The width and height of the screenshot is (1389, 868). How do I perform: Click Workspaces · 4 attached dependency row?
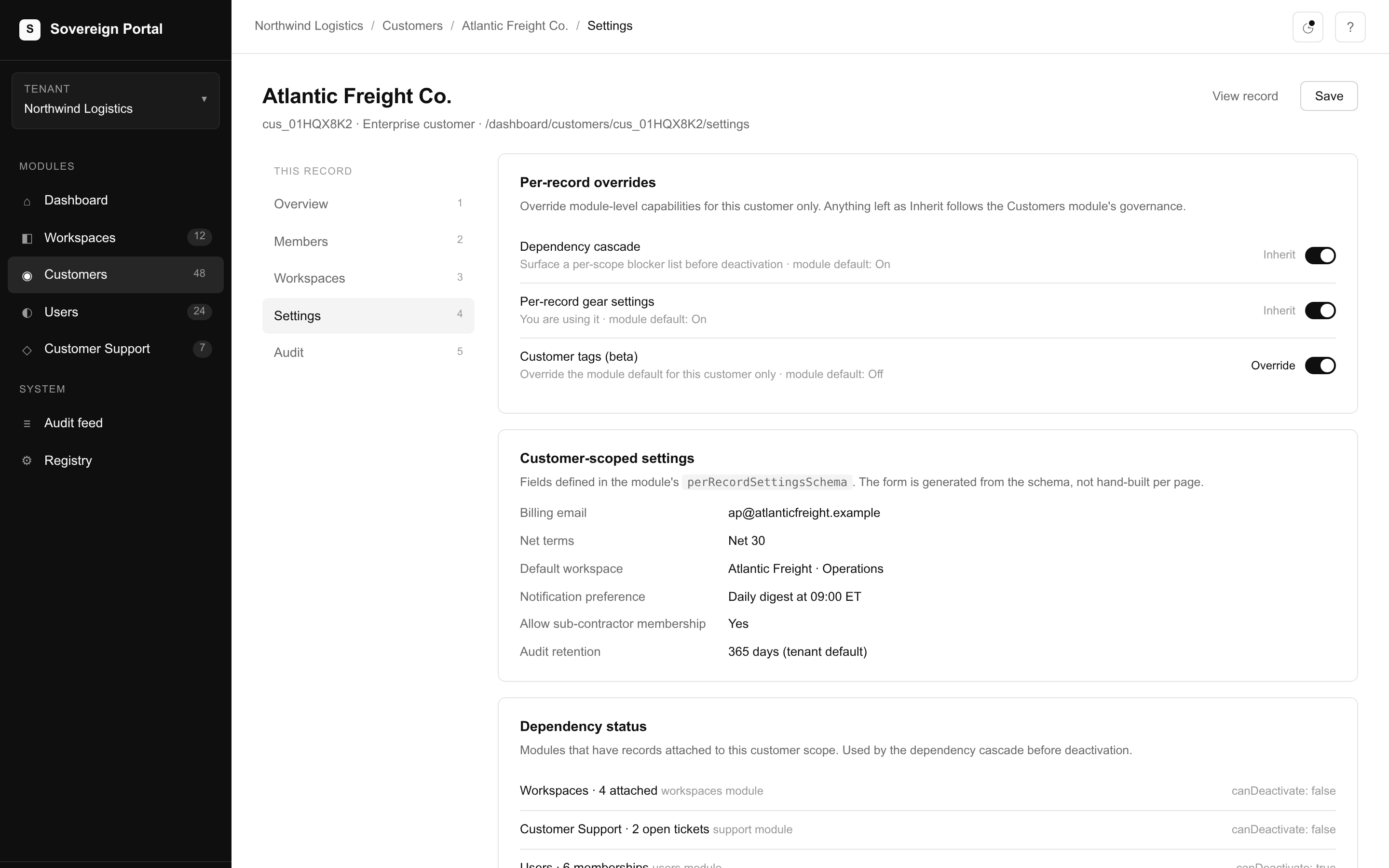click(x=927, y=791)
